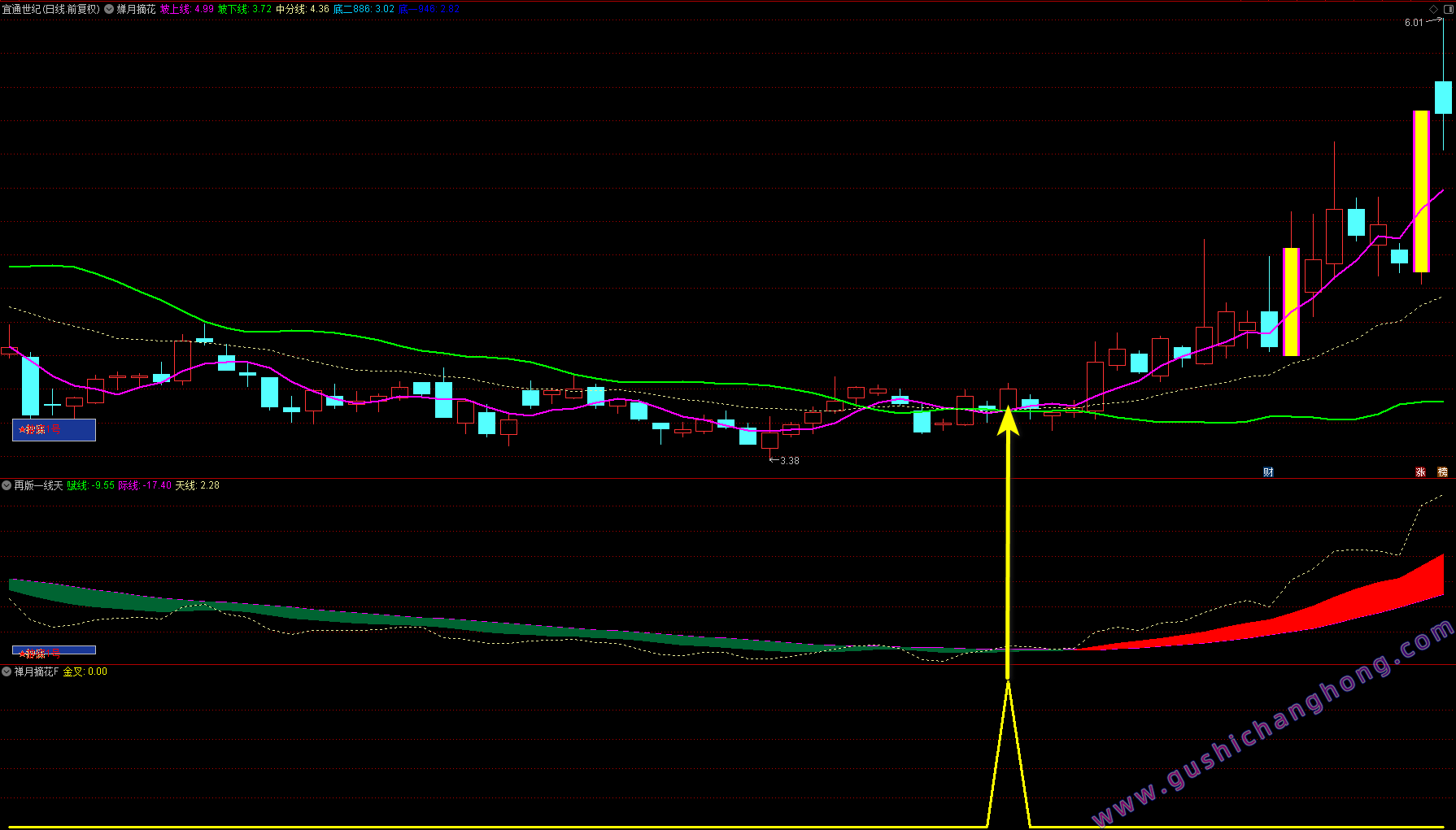Click the 坡上线: 4.99 value

pyautogui.click(x=187, y=9)
